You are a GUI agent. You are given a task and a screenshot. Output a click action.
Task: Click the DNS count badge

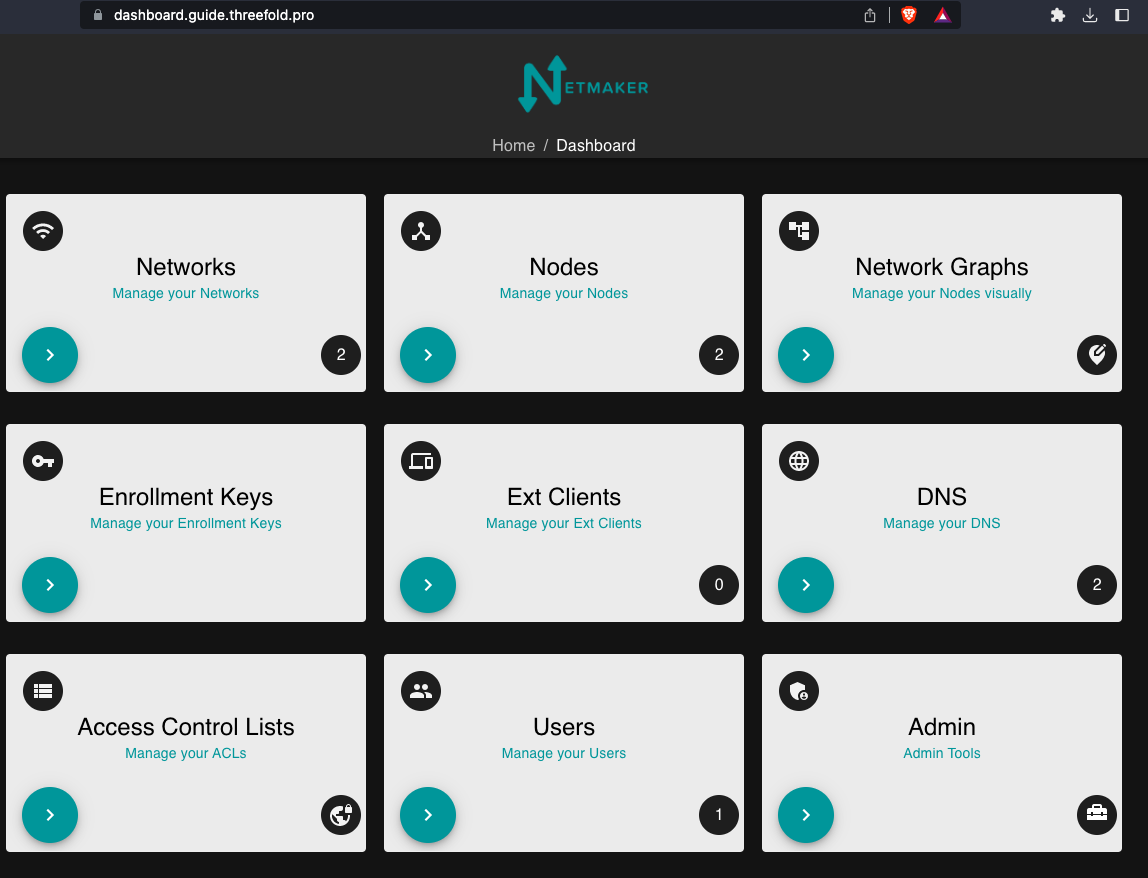click(1097, 585)
